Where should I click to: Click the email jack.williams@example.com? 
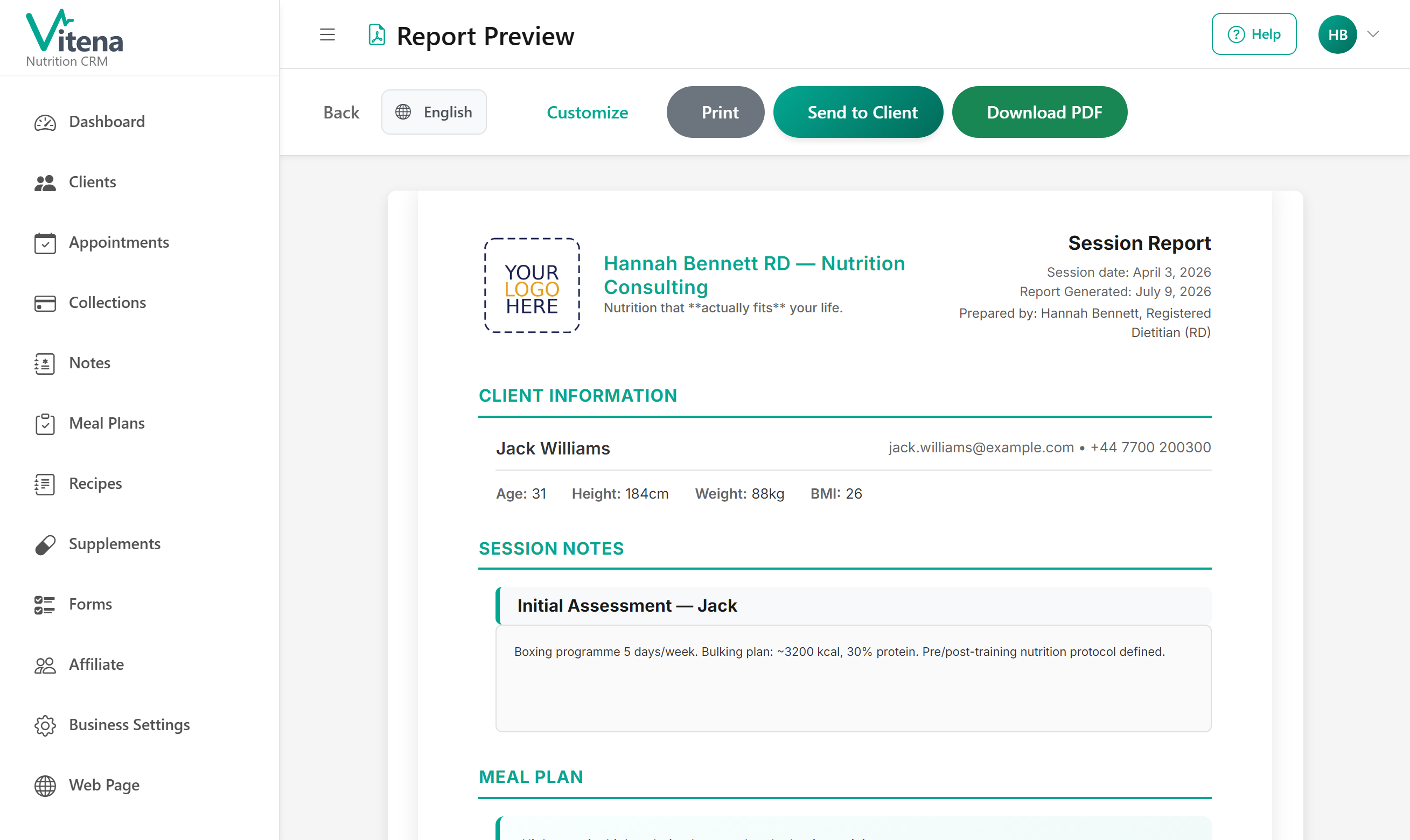(981, 447)
